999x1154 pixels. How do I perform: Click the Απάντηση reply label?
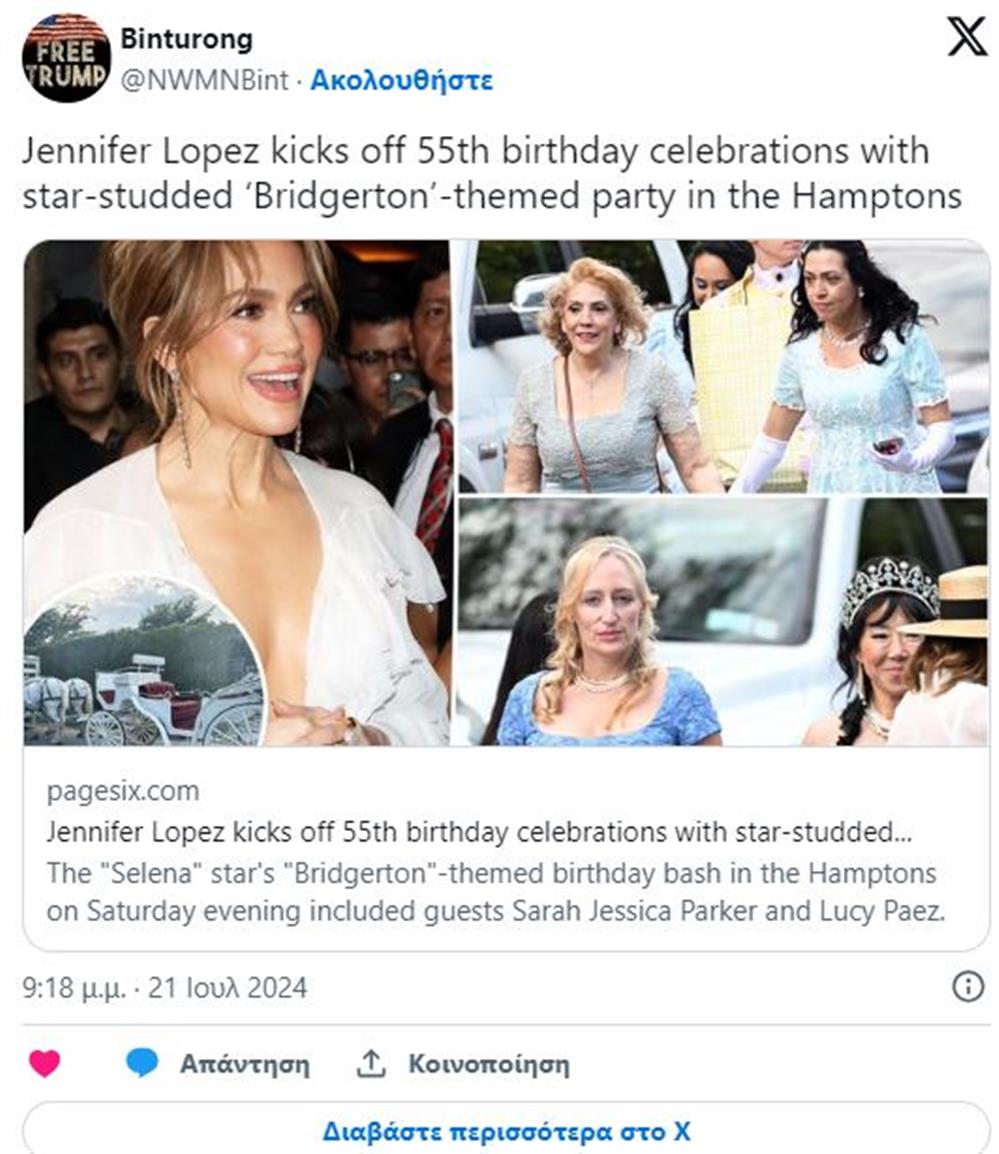(x=244, y=1064)
